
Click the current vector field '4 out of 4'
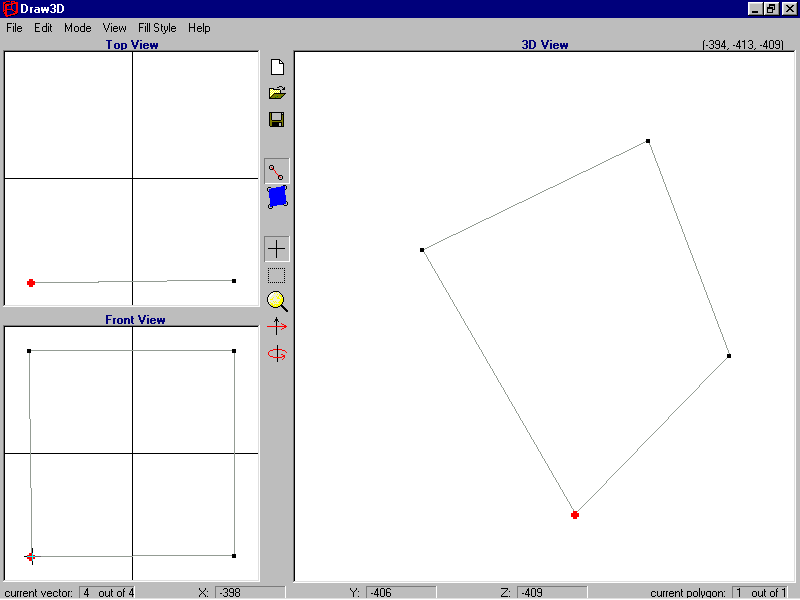coord(107,592)
